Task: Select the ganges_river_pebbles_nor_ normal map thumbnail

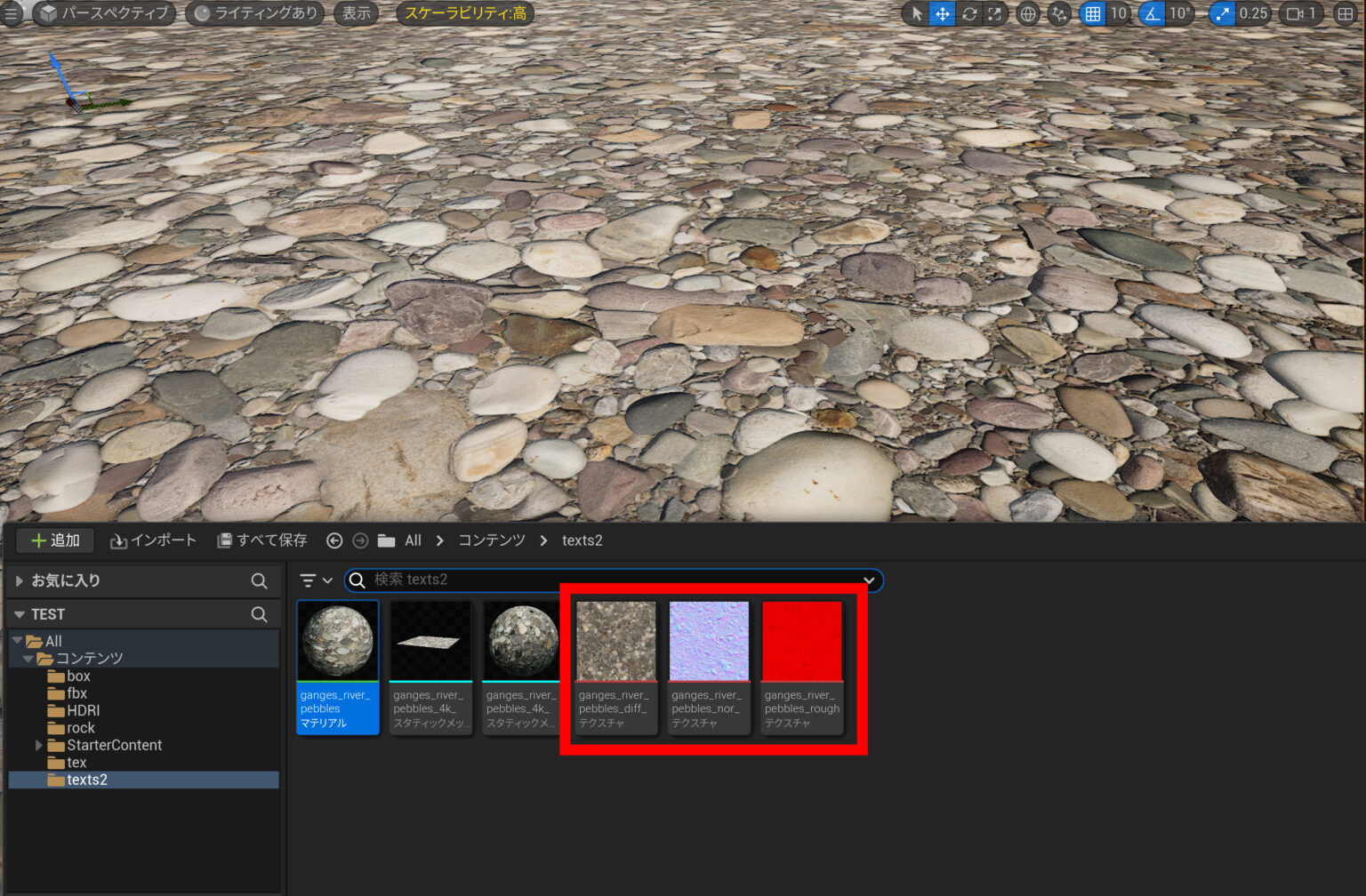Action: [708, 638]
